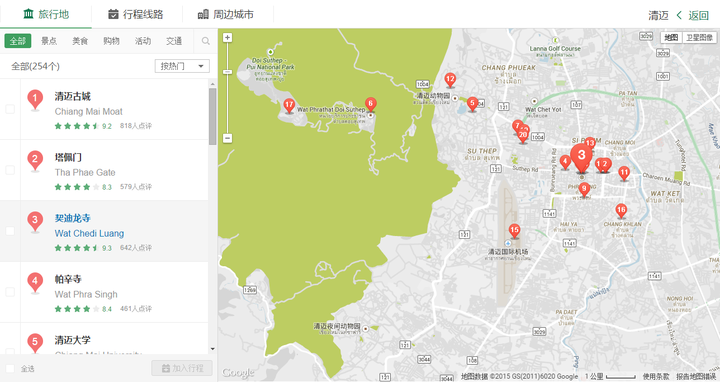Open the 按热门 sort dropdown

(182, 66)
